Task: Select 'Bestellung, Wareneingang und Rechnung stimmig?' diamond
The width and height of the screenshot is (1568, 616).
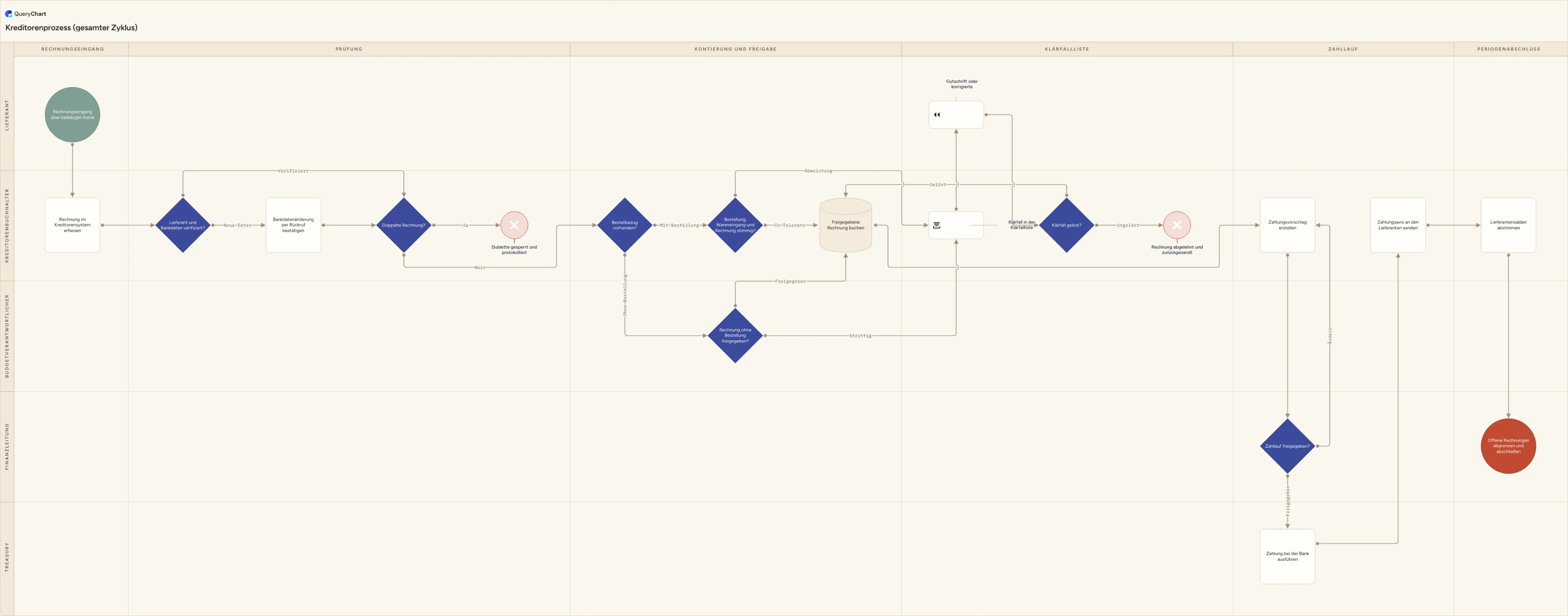Action: [x=735, y=225]
